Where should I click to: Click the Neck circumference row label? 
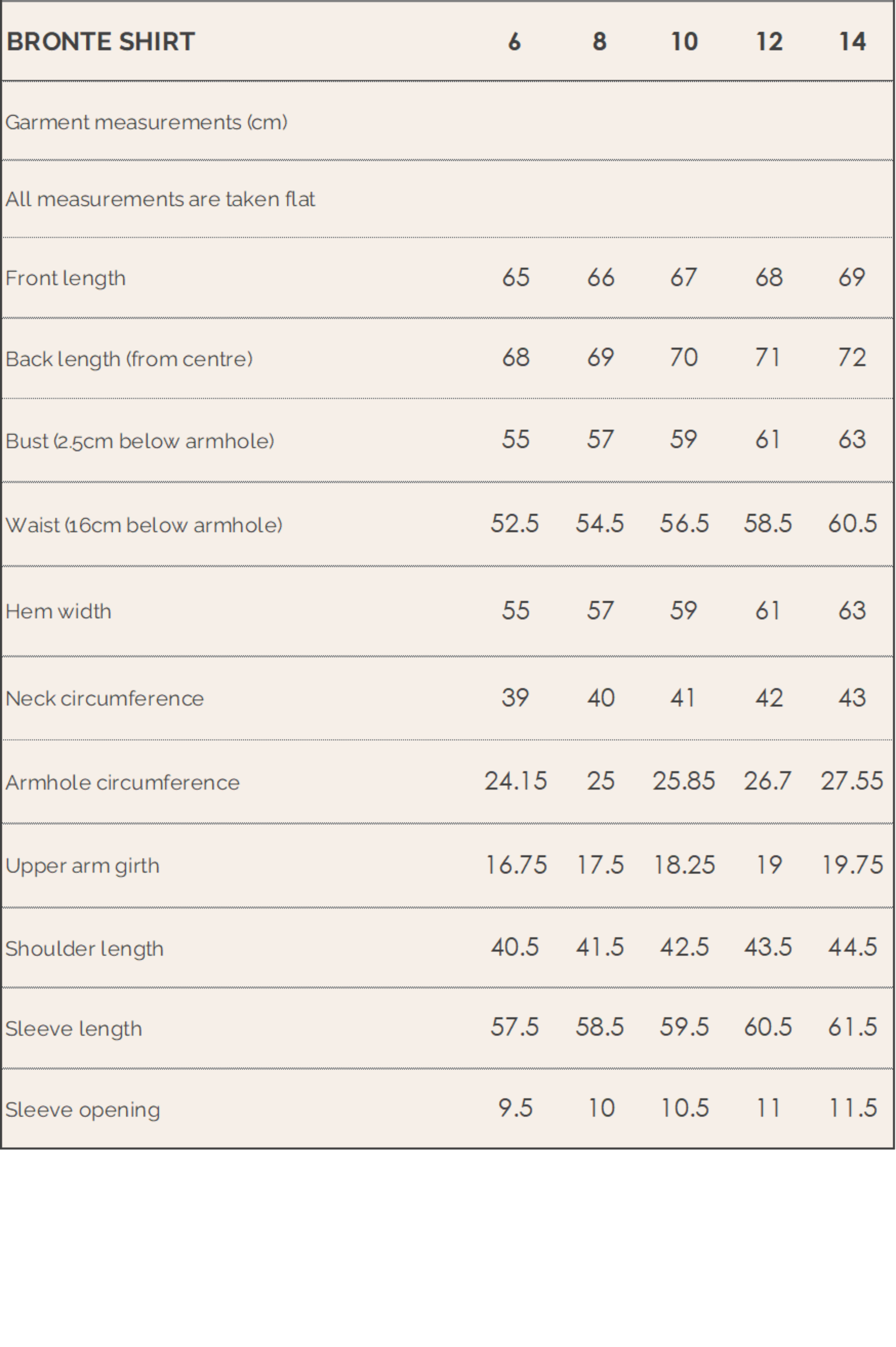tap(105, 699)
